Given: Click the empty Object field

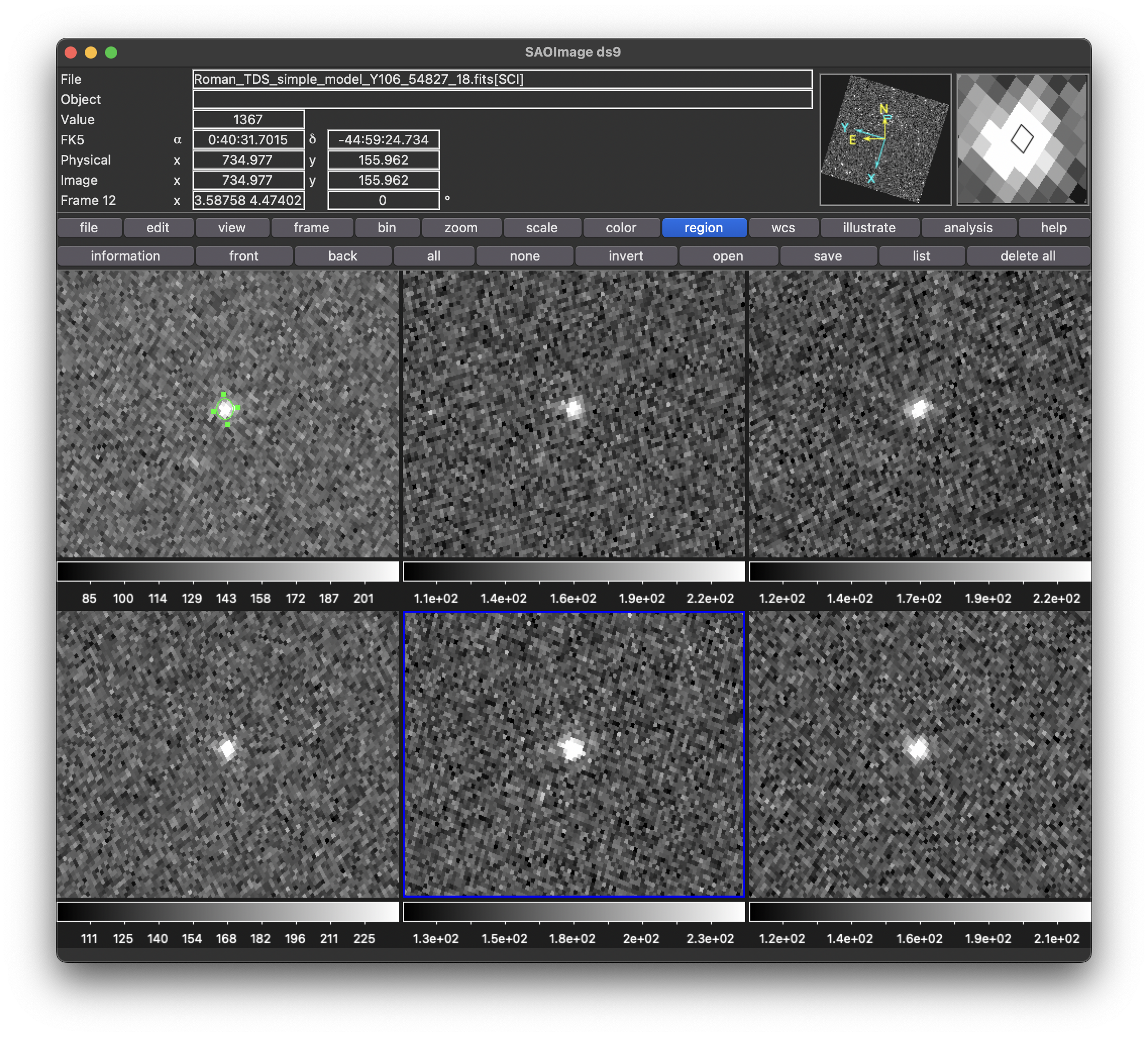Looking at the screenshot, I should 502,99.
